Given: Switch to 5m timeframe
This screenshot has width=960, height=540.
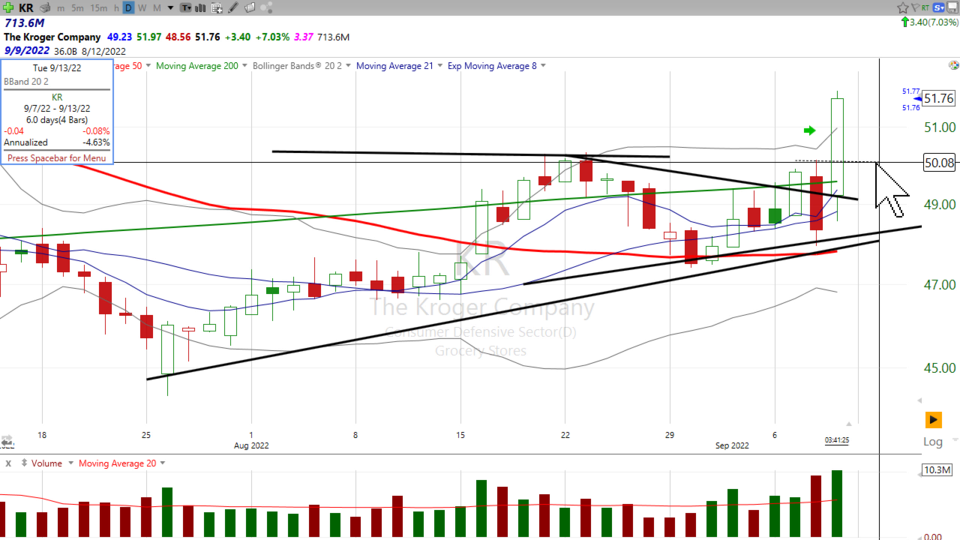Looking at the screenshot, I should click(77, 8).
